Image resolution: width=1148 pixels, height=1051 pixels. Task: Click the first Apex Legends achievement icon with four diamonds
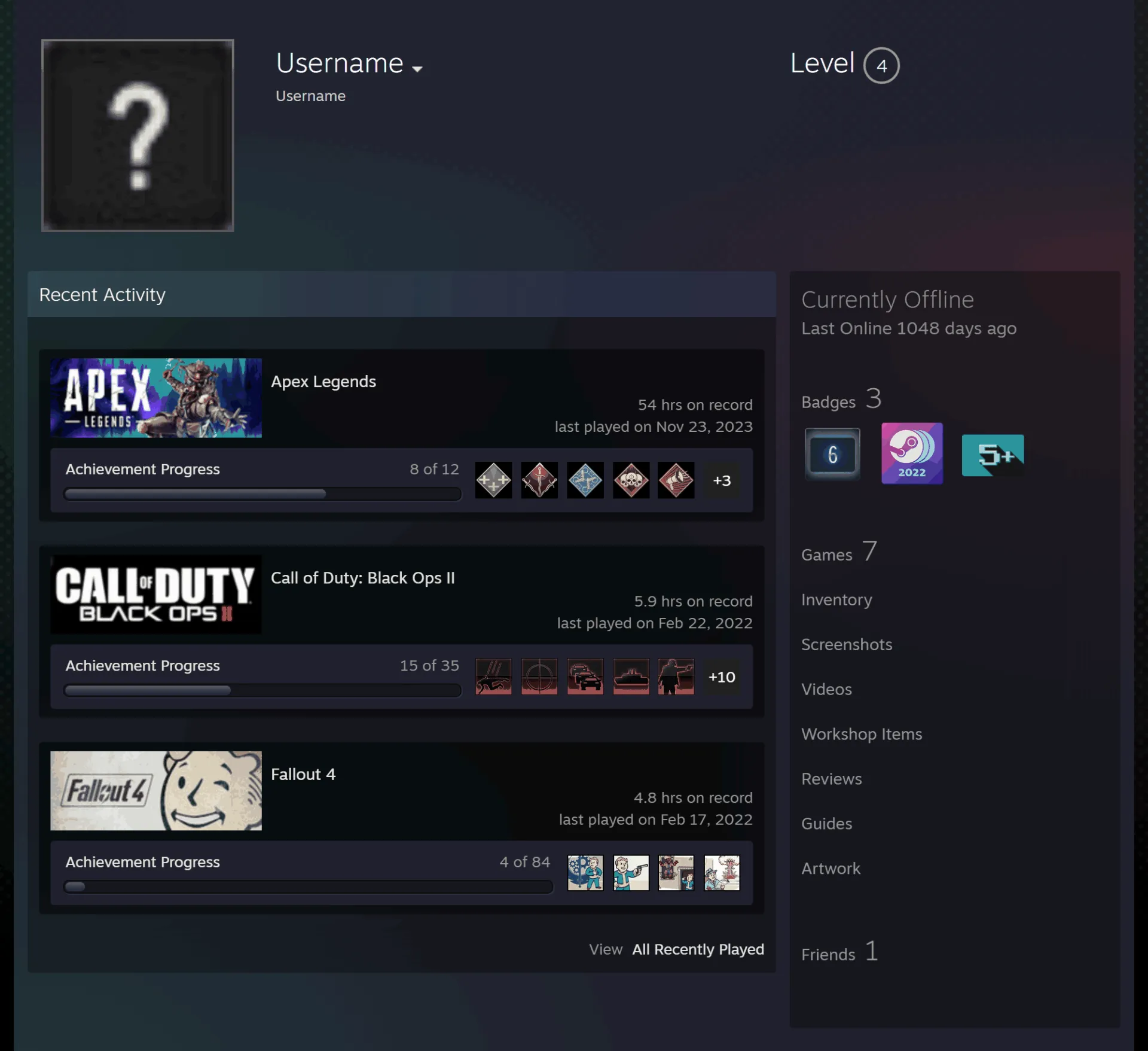pos(493,480)
